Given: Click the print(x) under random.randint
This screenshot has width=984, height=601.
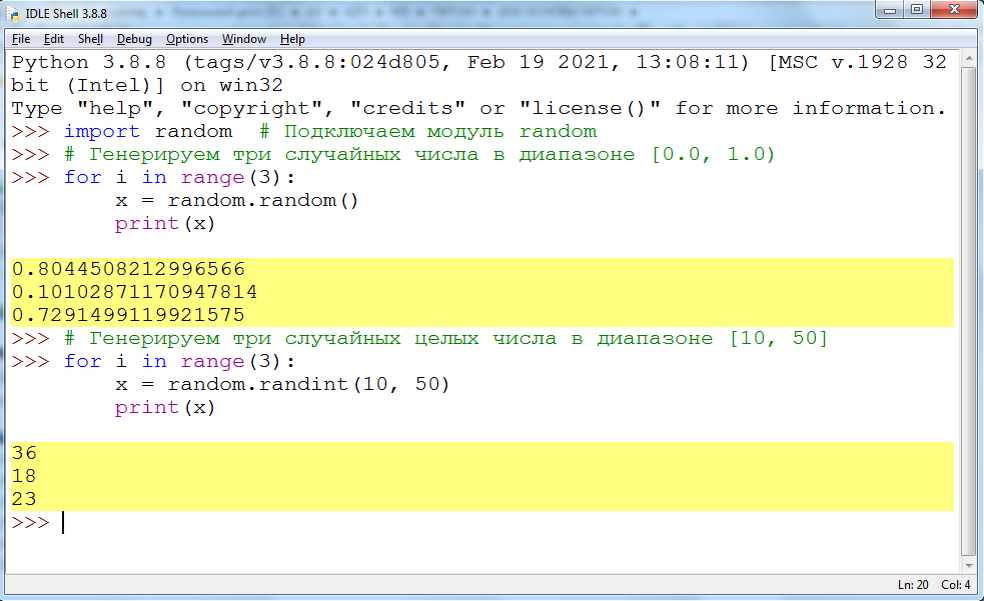Looking at the screenshot, I should click(x=165, y=408).
